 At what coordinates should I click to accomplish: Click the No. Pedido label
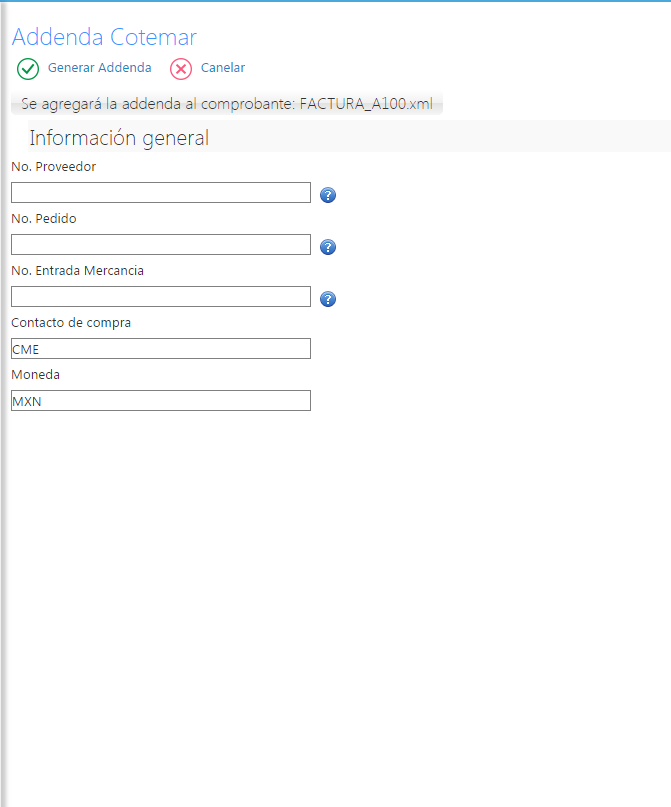click(44, 219)
